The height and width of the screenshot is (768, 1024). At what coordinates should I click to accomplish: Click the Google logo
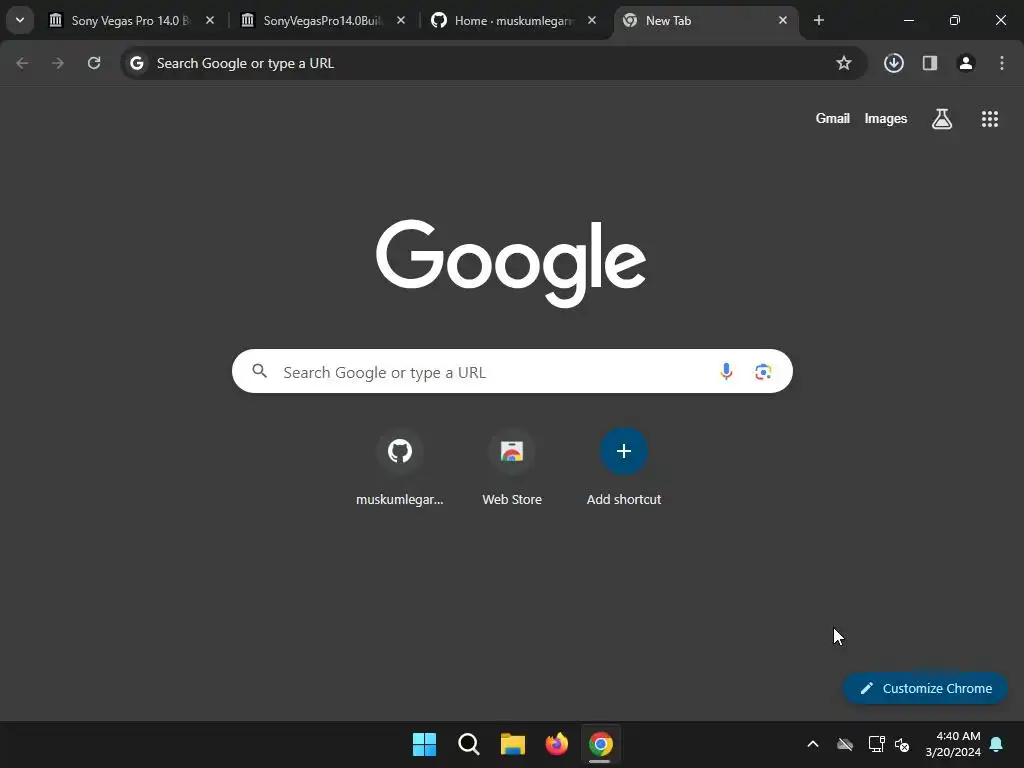(511, 263)
